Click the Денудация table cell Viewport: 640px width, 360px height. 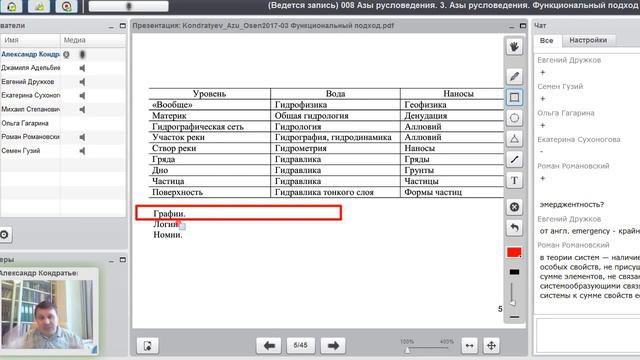pyautogui.click(x=452, y=116)
